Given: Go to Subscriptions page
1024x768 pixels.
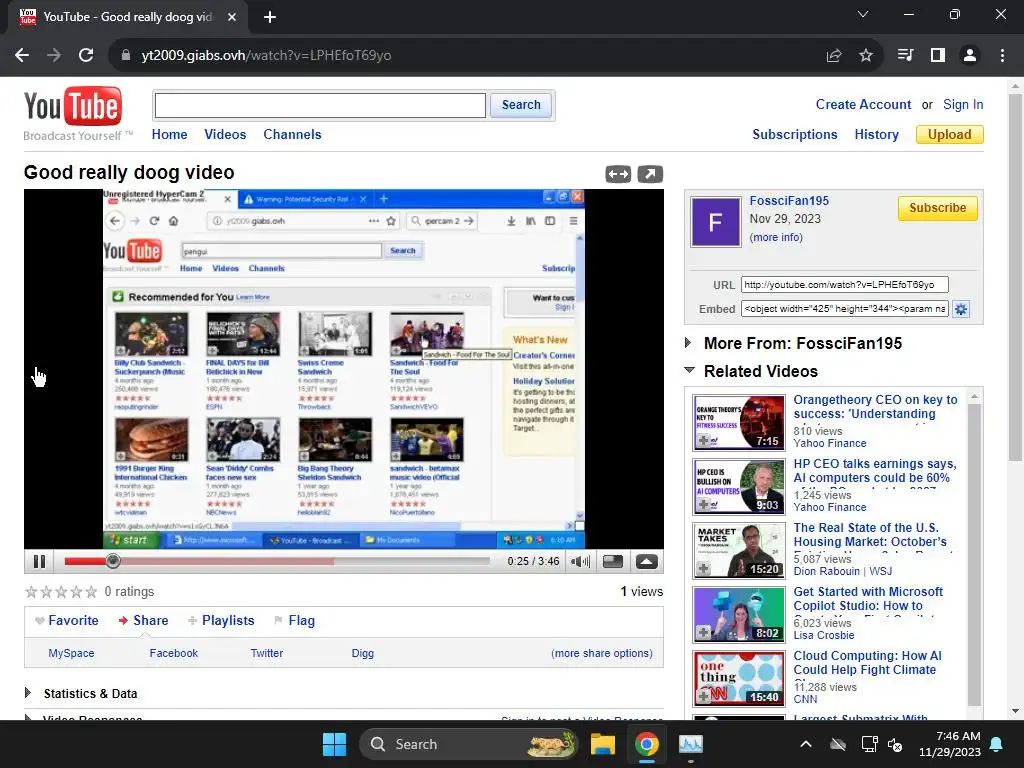Looking at the screenshot, I should click(795, 135).
